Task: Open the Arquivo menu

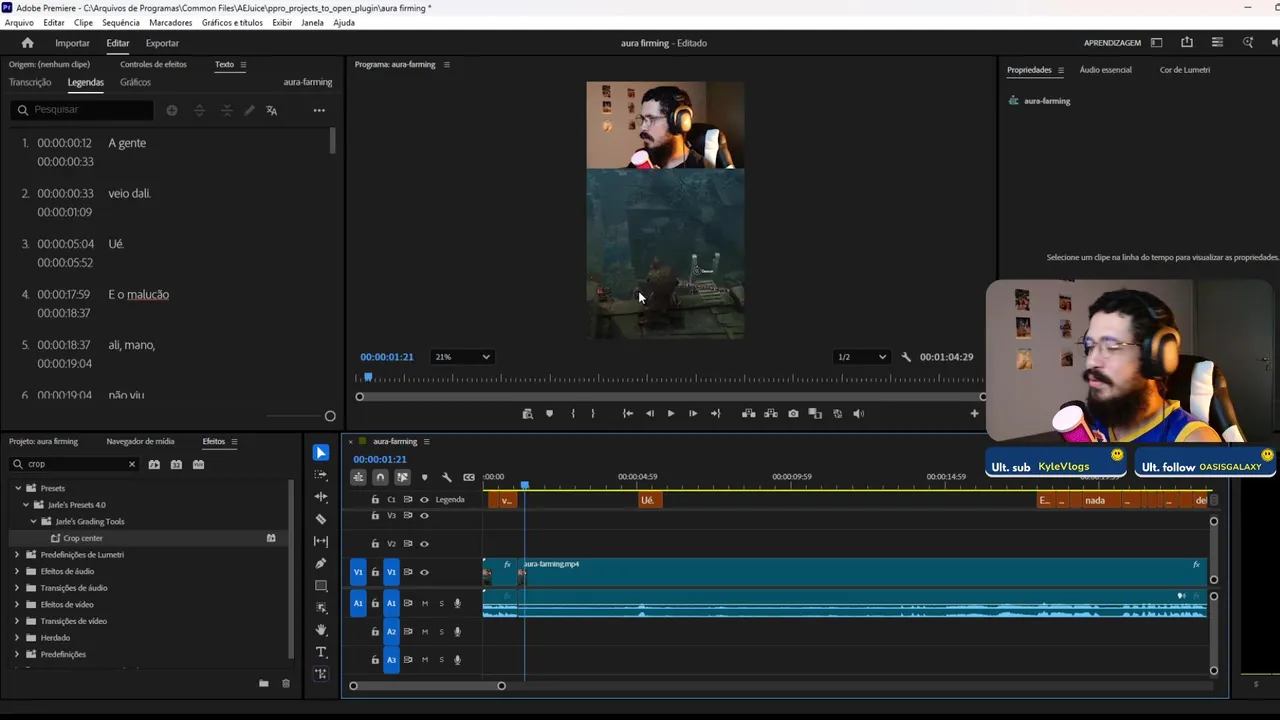Action: coord(19,22)
